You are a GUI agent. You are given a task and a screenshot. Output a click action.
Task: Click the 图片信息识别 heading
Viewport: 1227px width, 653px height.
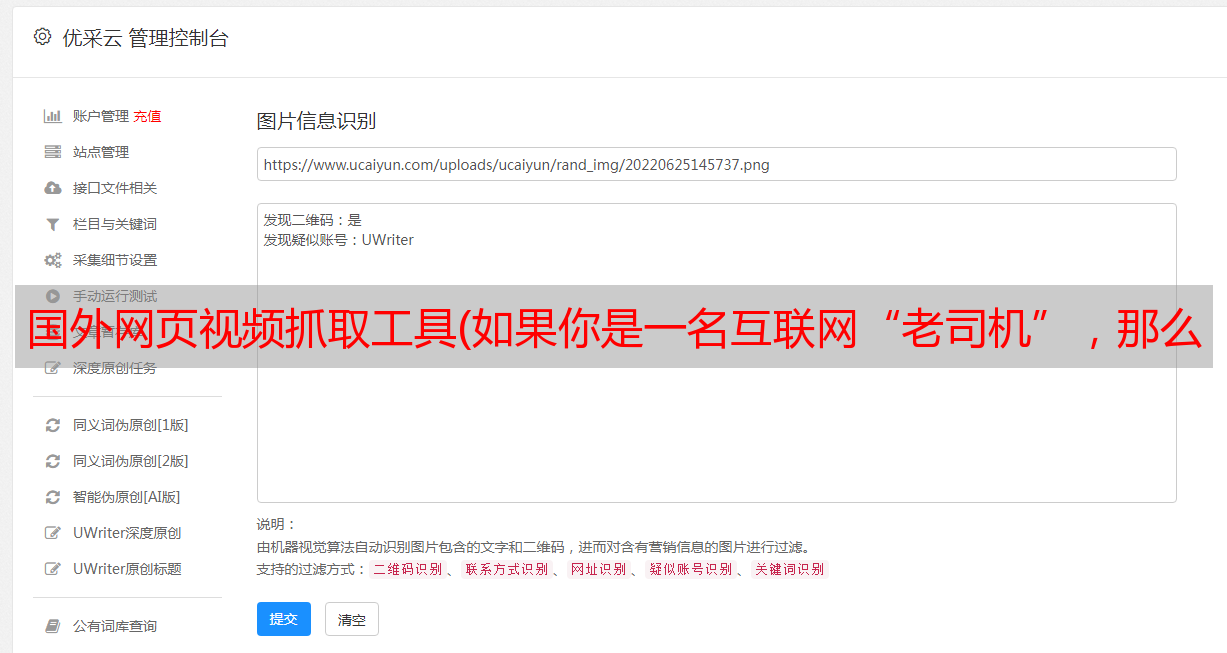(316, 121)
